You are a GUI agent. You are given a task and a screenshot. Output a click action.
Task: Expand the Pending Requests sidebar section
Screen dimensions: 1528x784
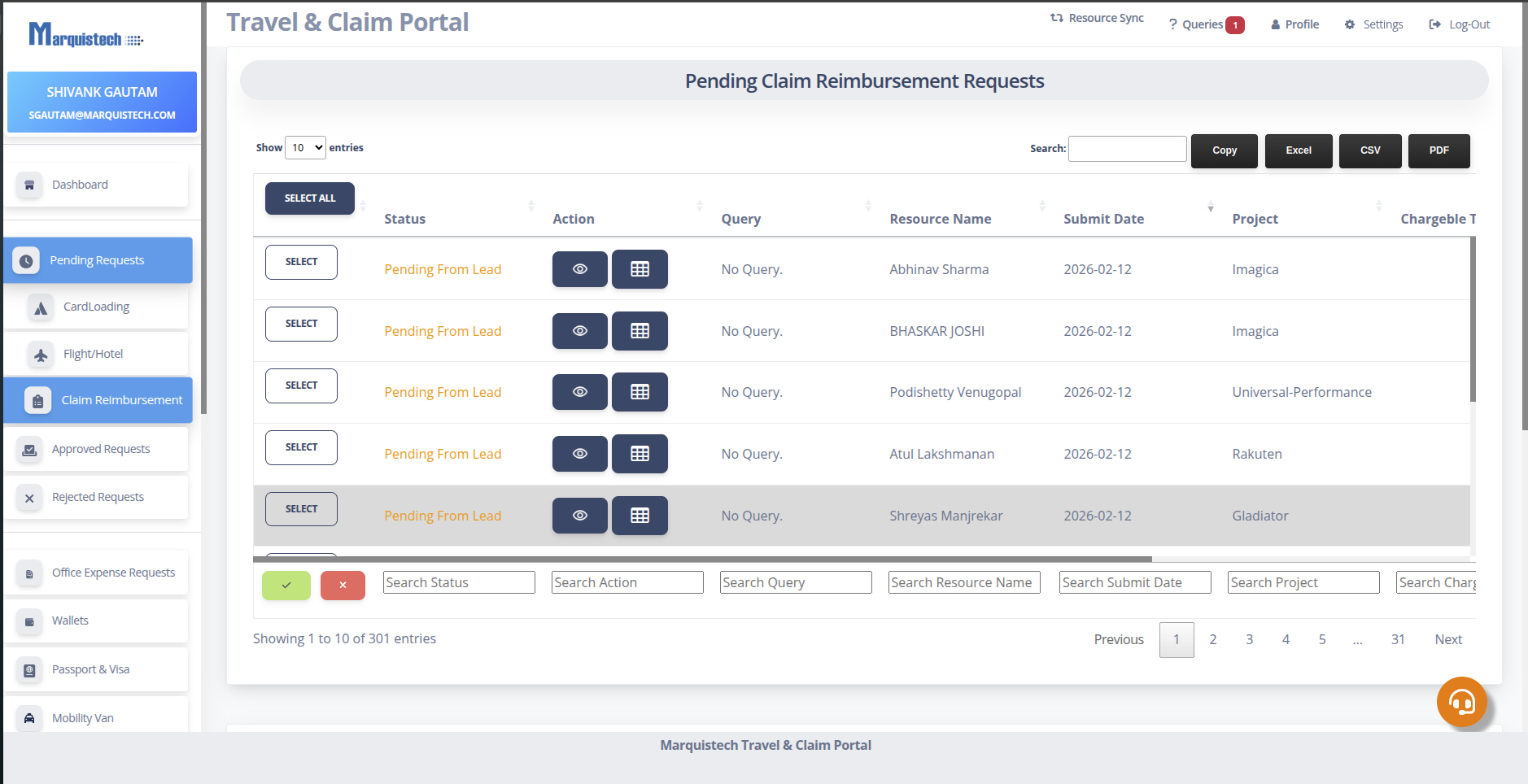coord(98,260)
